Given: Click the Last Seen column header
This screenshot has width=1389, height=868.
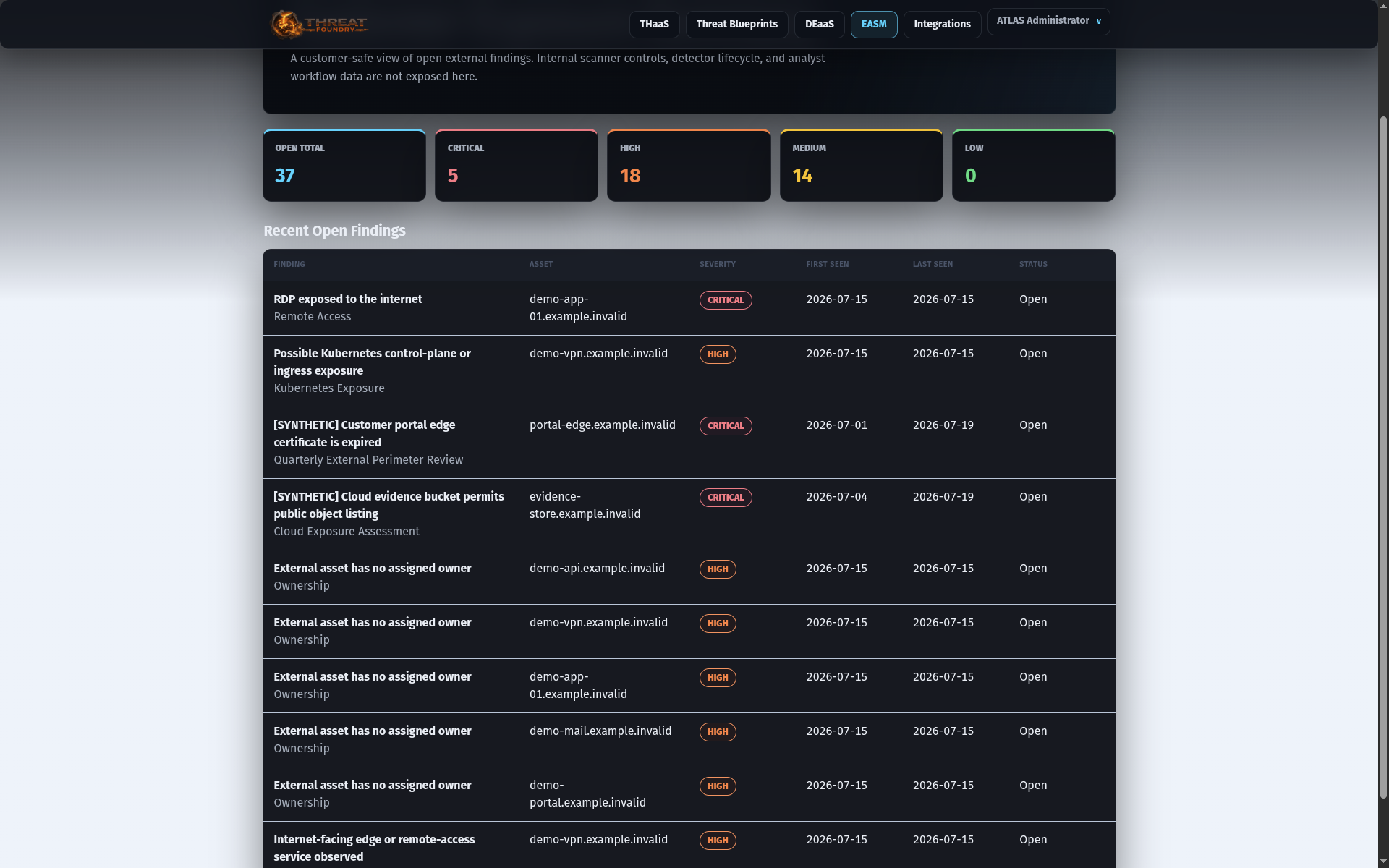Looking at the screenshot, I should click(933, 265).
